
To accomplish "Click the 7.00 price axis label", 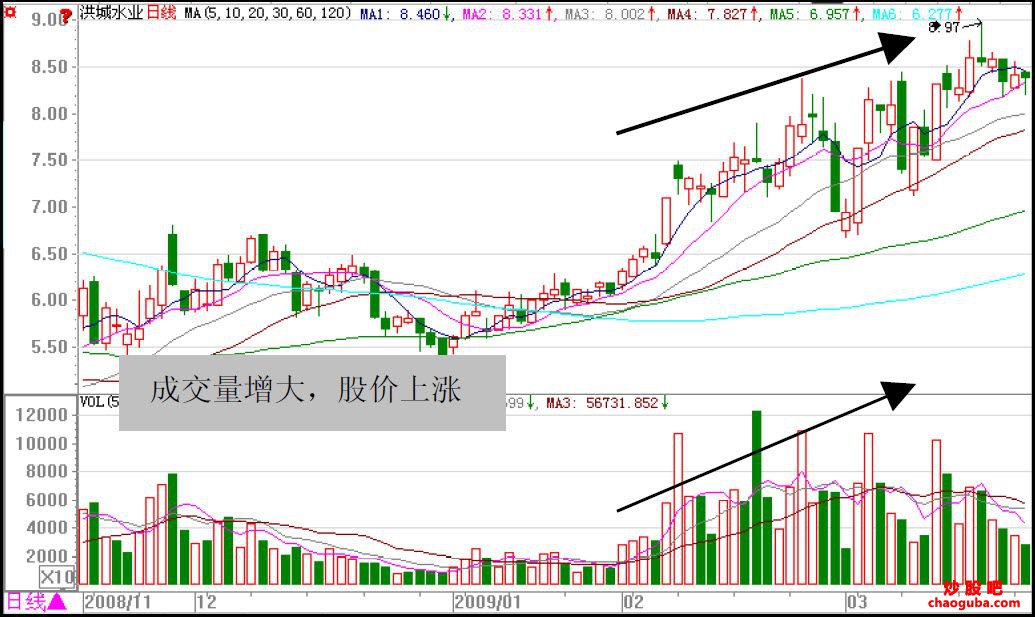I will [x=49, y=207].
